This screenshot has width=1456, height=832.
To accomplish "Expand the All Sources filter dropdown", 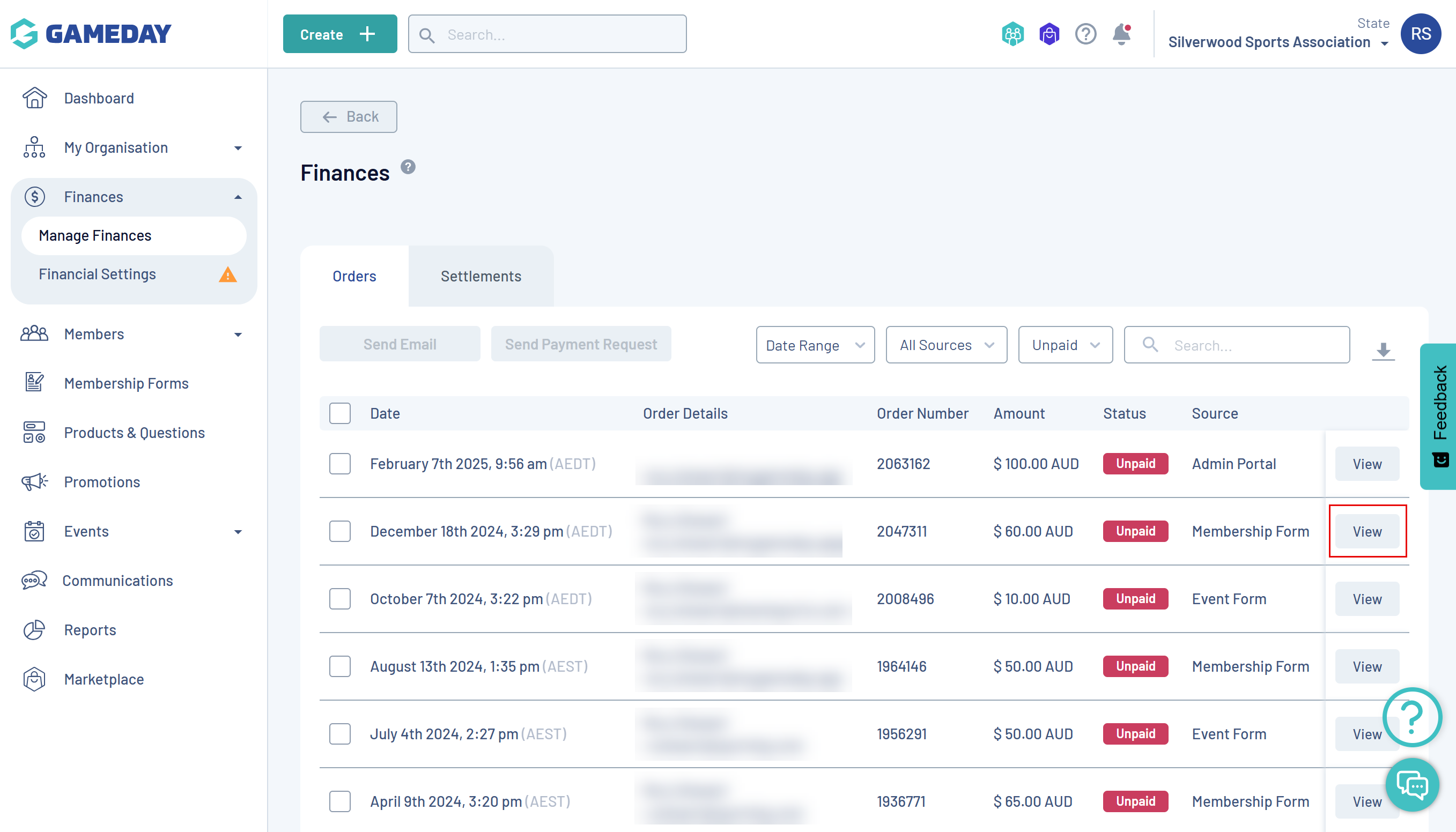I will coord(946,345).
